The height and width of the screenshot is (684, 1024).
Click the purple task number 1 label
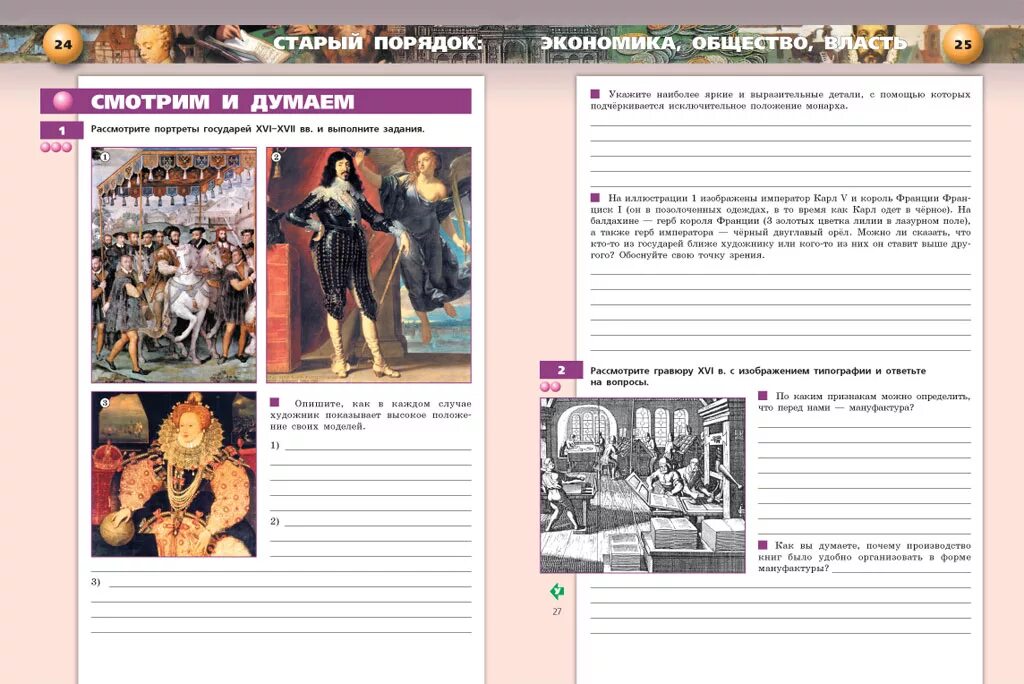(x=62, y=130)
